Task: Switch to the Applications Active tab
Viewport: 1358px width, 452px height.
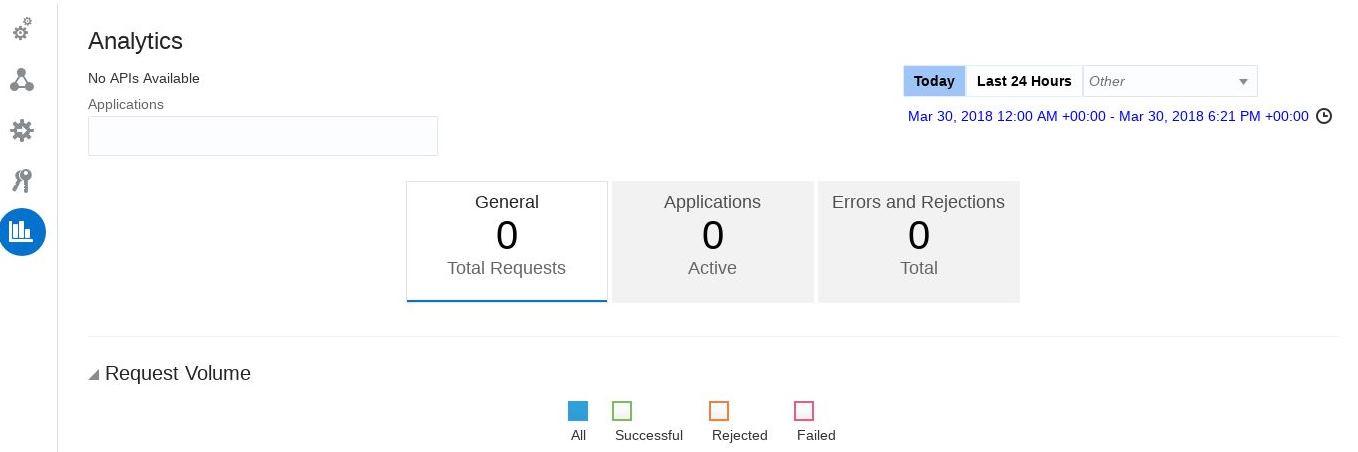Action: click(712, 241)
